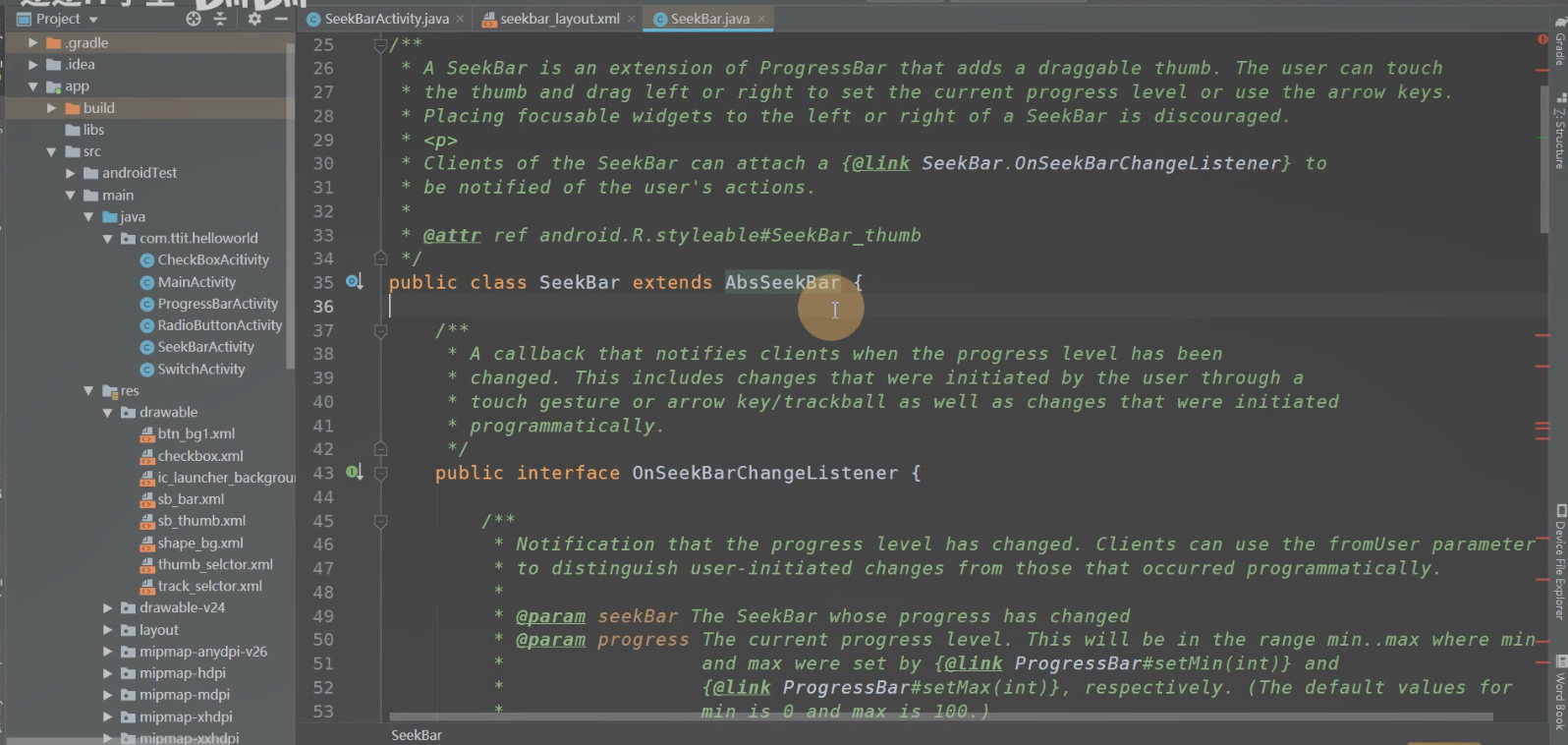
Task: Open SeekBarActivity class in tree
Action: [x=196, y=347]
